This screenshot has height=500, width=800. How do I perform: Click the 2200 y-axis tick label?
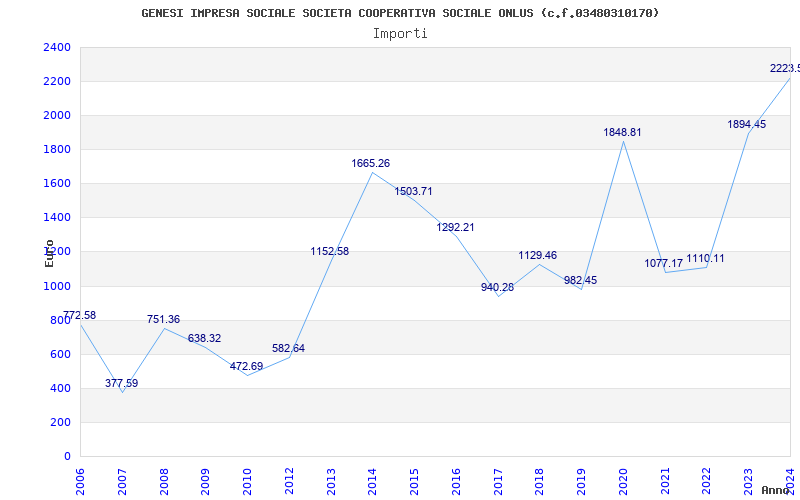tap(57, 82)
